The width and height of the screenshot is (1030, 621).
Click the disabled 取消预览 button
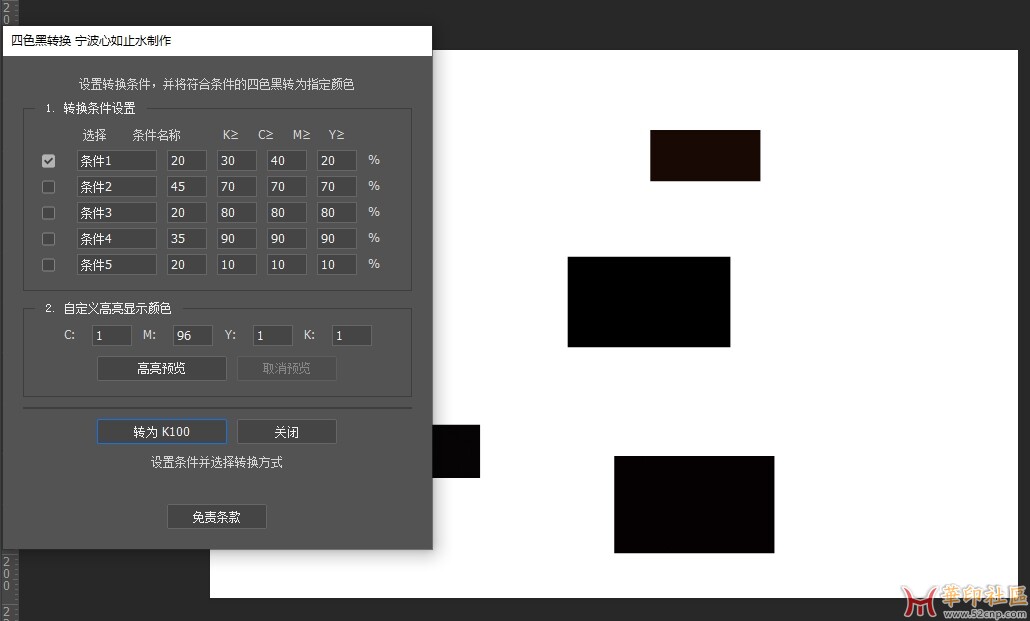click(286, 369)
